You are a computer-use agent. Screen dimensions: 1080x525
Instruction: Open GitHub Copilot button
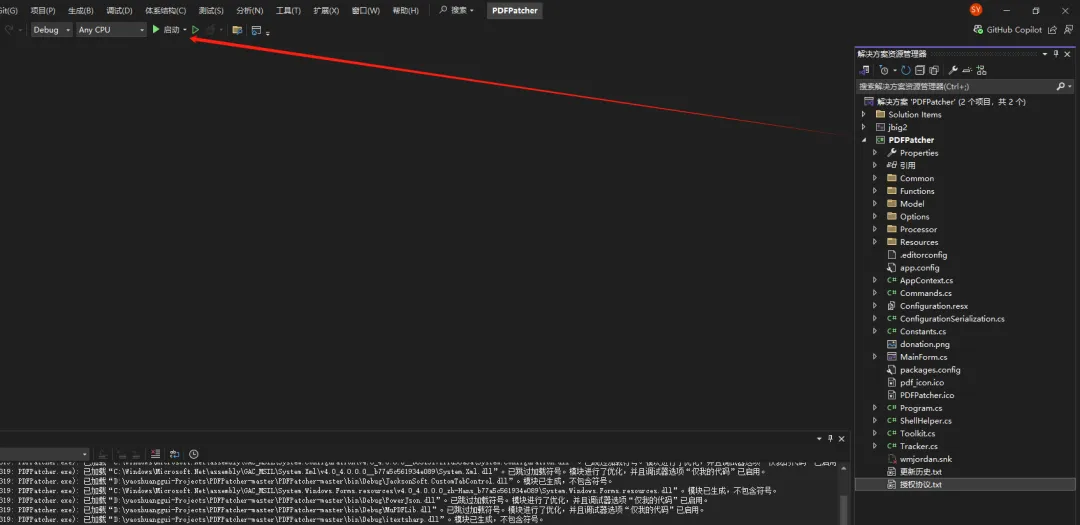[1008, 30]
